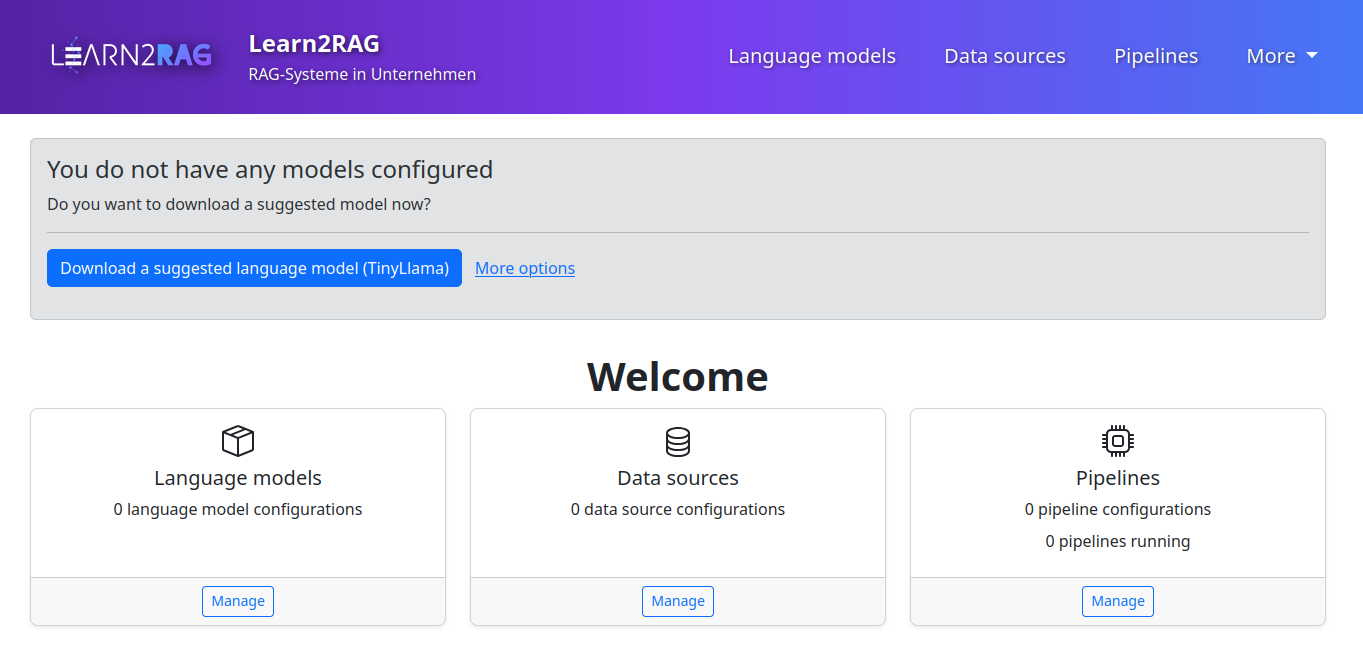Click Manage on the Data sources card
Viewport: 1363px width, 665px height.
coord(677,601)
